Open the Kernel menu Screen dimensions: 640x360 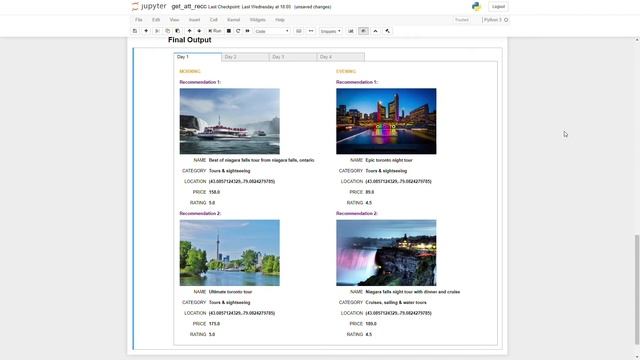point(233,20)
